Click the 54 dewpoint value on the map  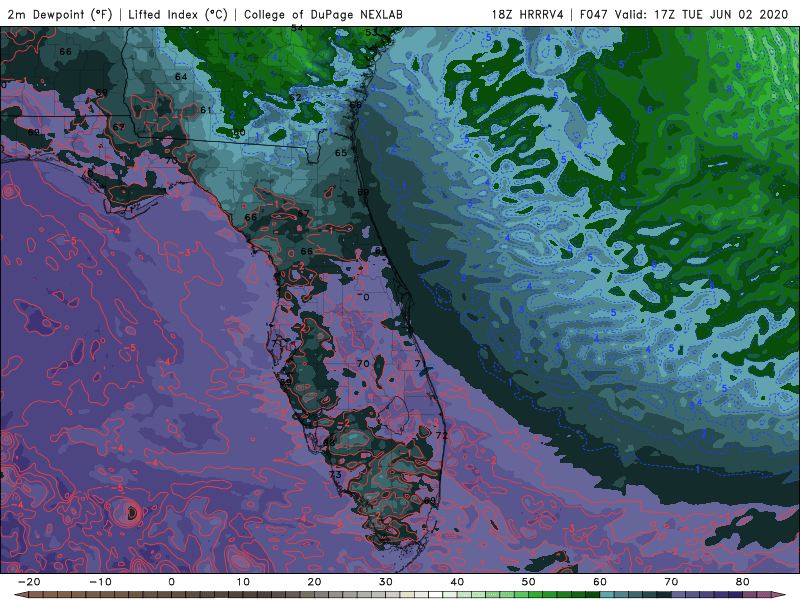click(297, 29)
